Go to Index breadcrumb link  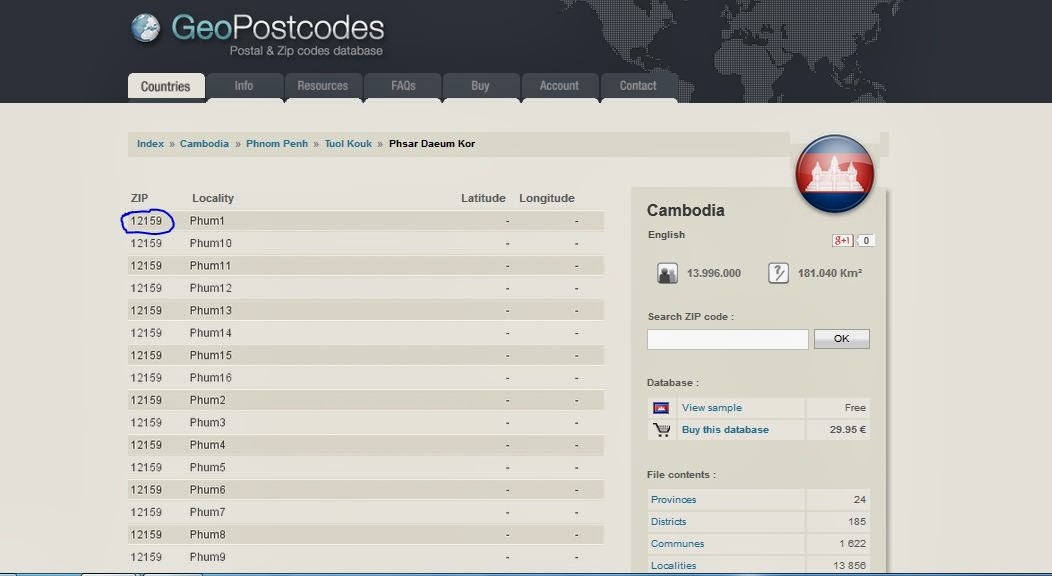coord(150,143)
